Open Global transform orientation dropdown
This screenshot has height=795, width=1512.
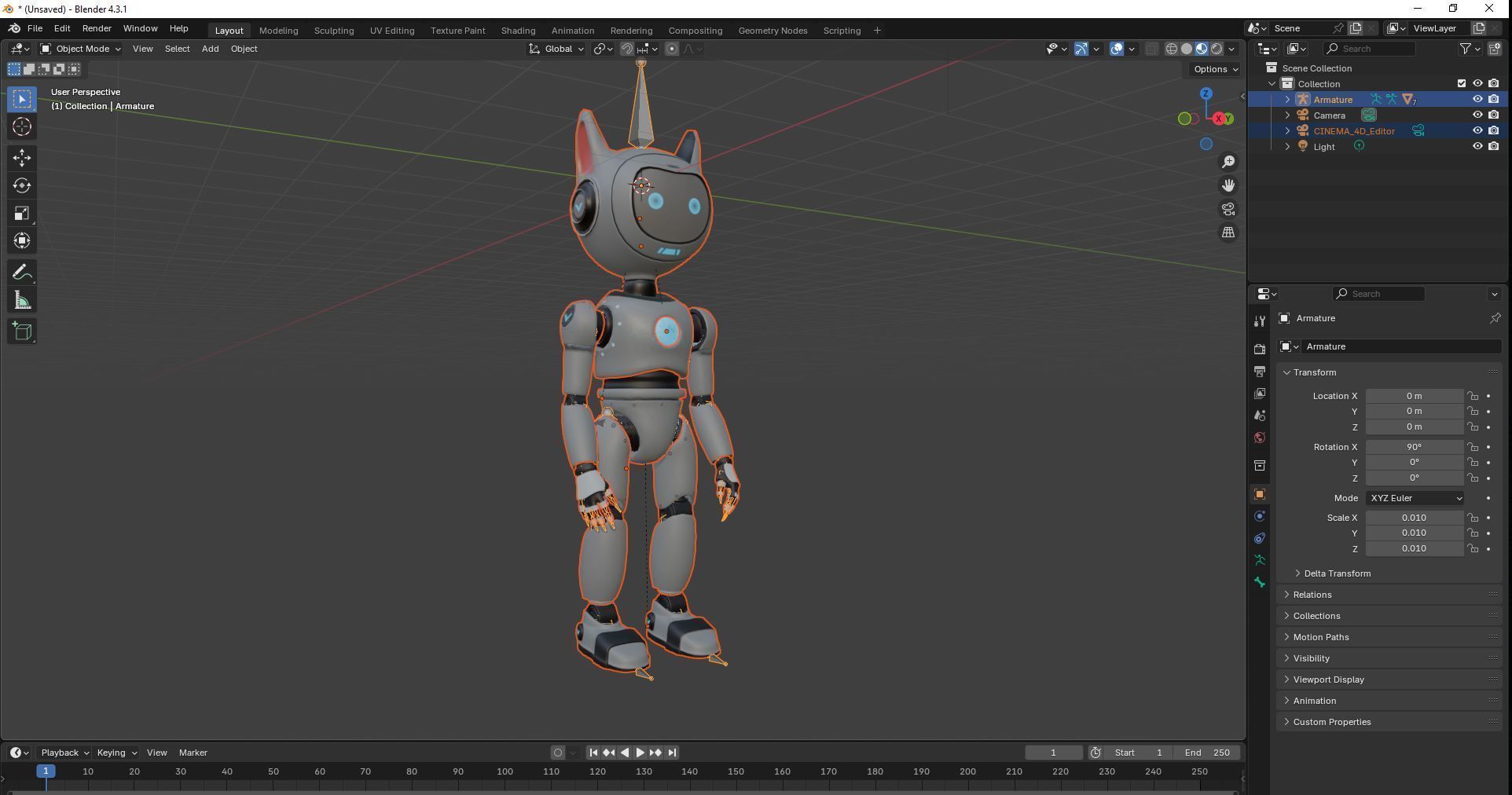click(556, 49)
